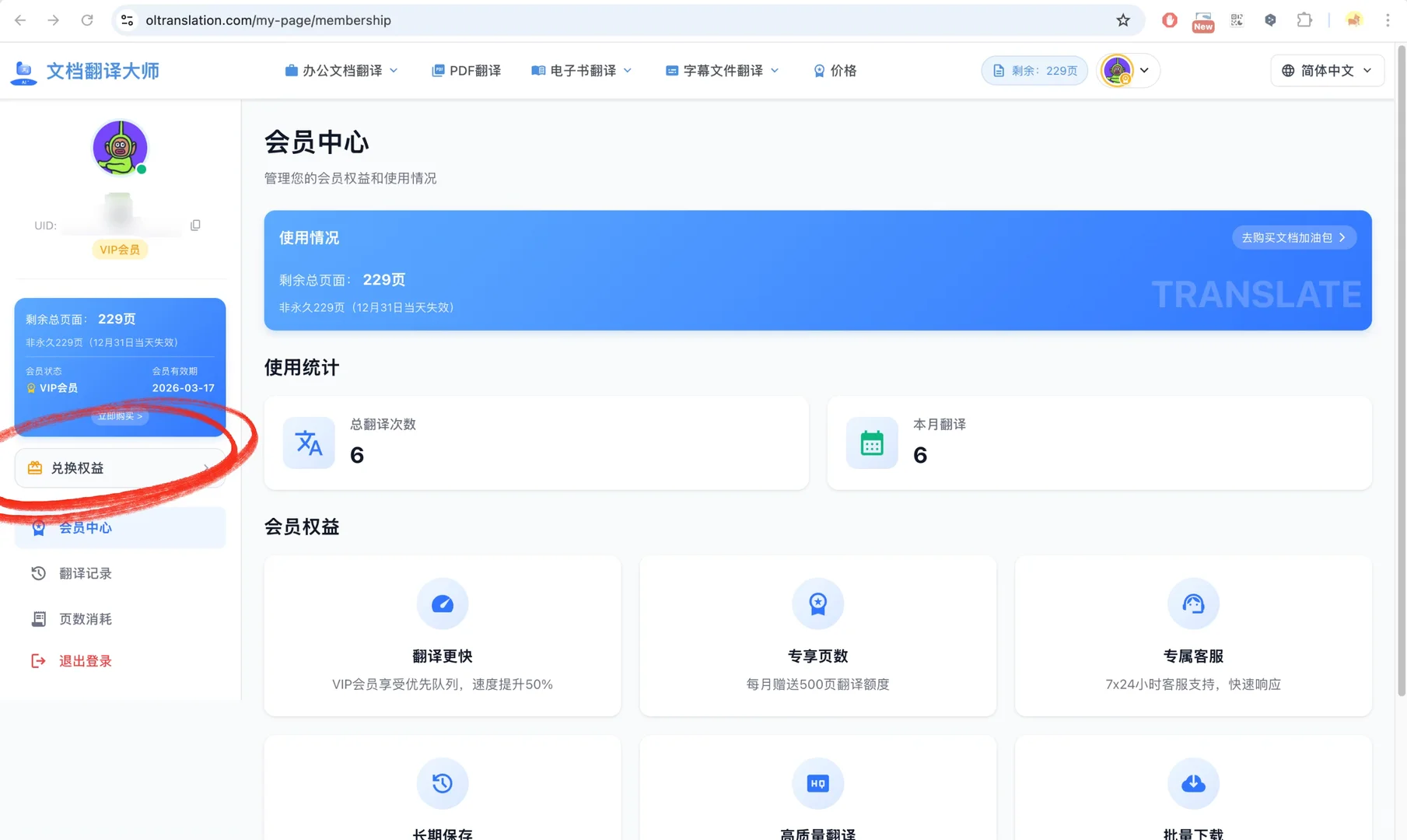1407x840 pixels.
Task: Click the user avatar in the top bar
Action: [x=1118, y=70]
